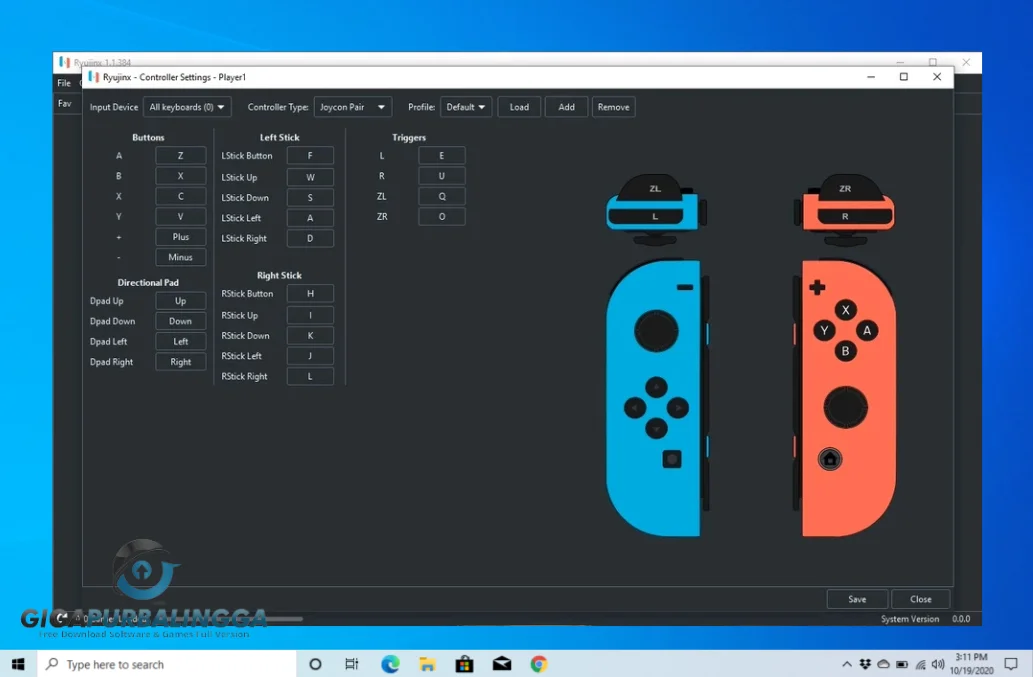Open the Controller Type dropdown showing Joycon Pair
This screenshot has height=677, width=1033.
pyautogui.click(x=352, y=107)
